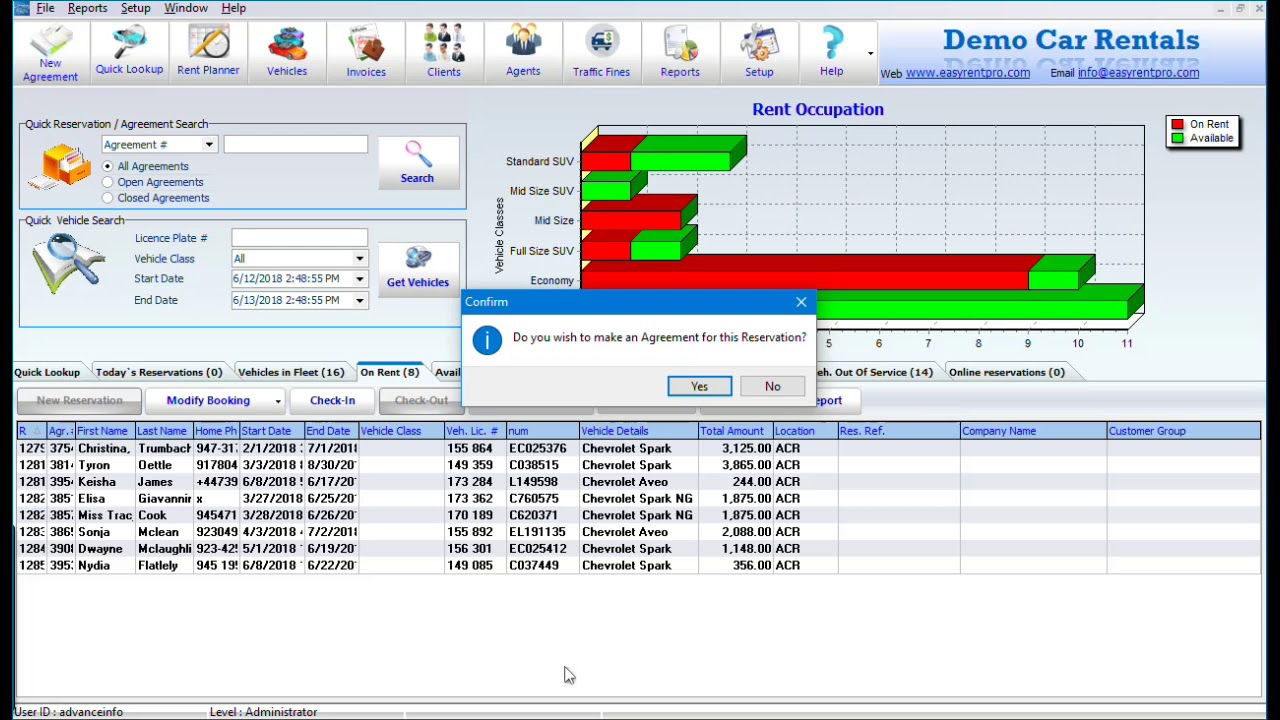Click the EL191135 num cell

[542, 532]
